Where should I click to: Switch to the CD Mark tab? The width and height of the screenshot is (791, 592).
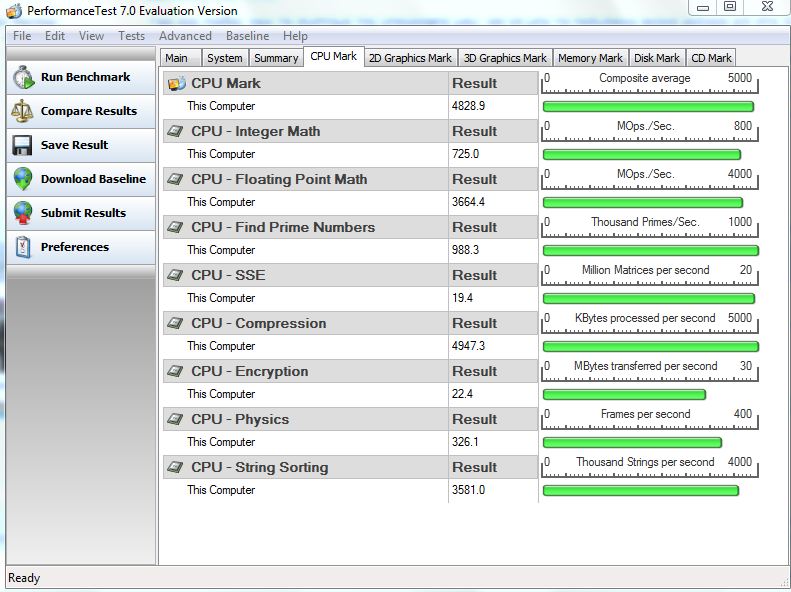pyautogui.click(x=711, y=58)
